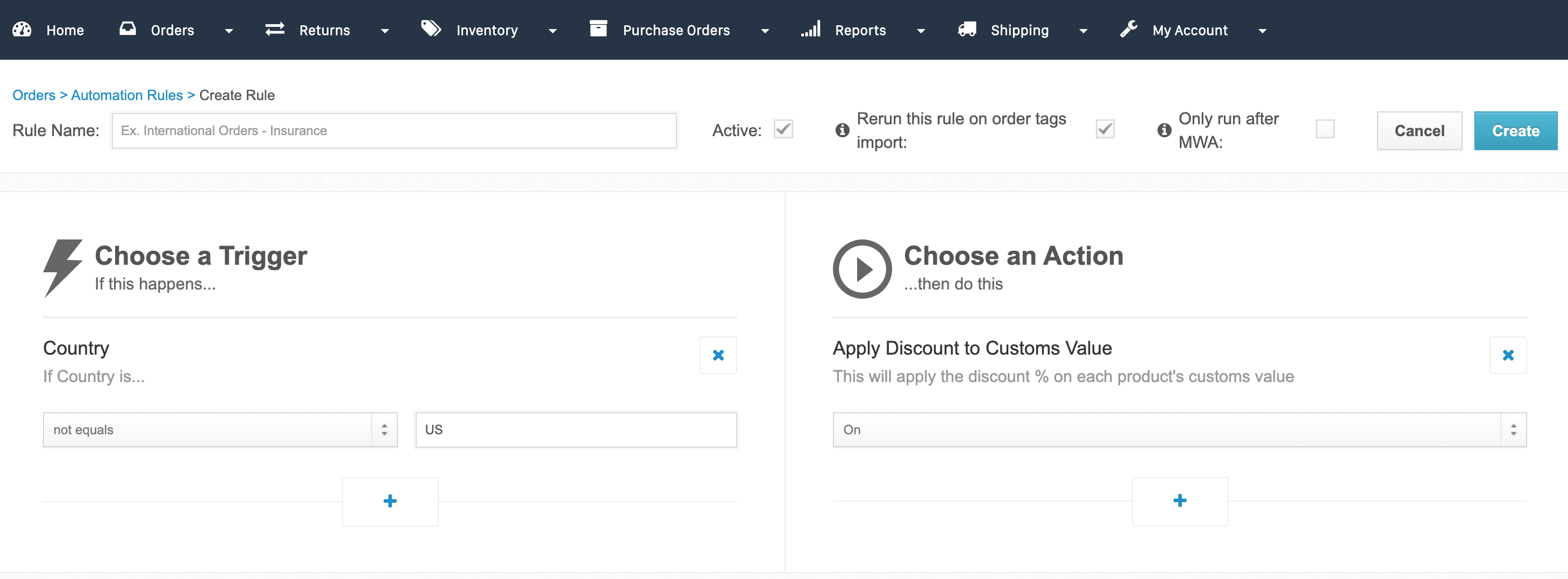Go to Home in the navigation bar
Screen dimensions: 1568x579
point(65,30)
